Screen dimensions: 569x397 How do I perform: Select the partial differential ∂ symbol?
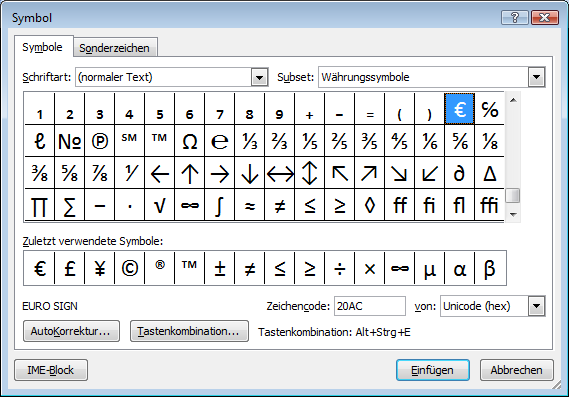pos(459,173)
